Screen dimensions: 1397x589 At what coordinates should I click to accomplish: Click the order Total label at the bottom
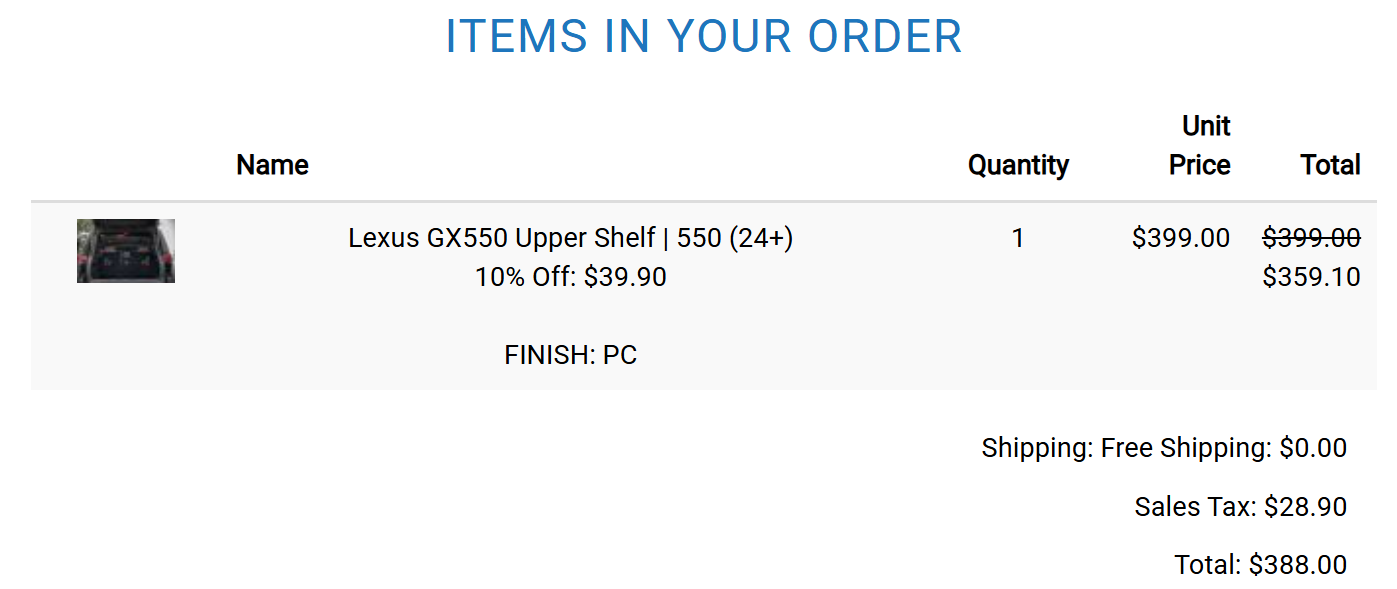(x=1208, y=565)
